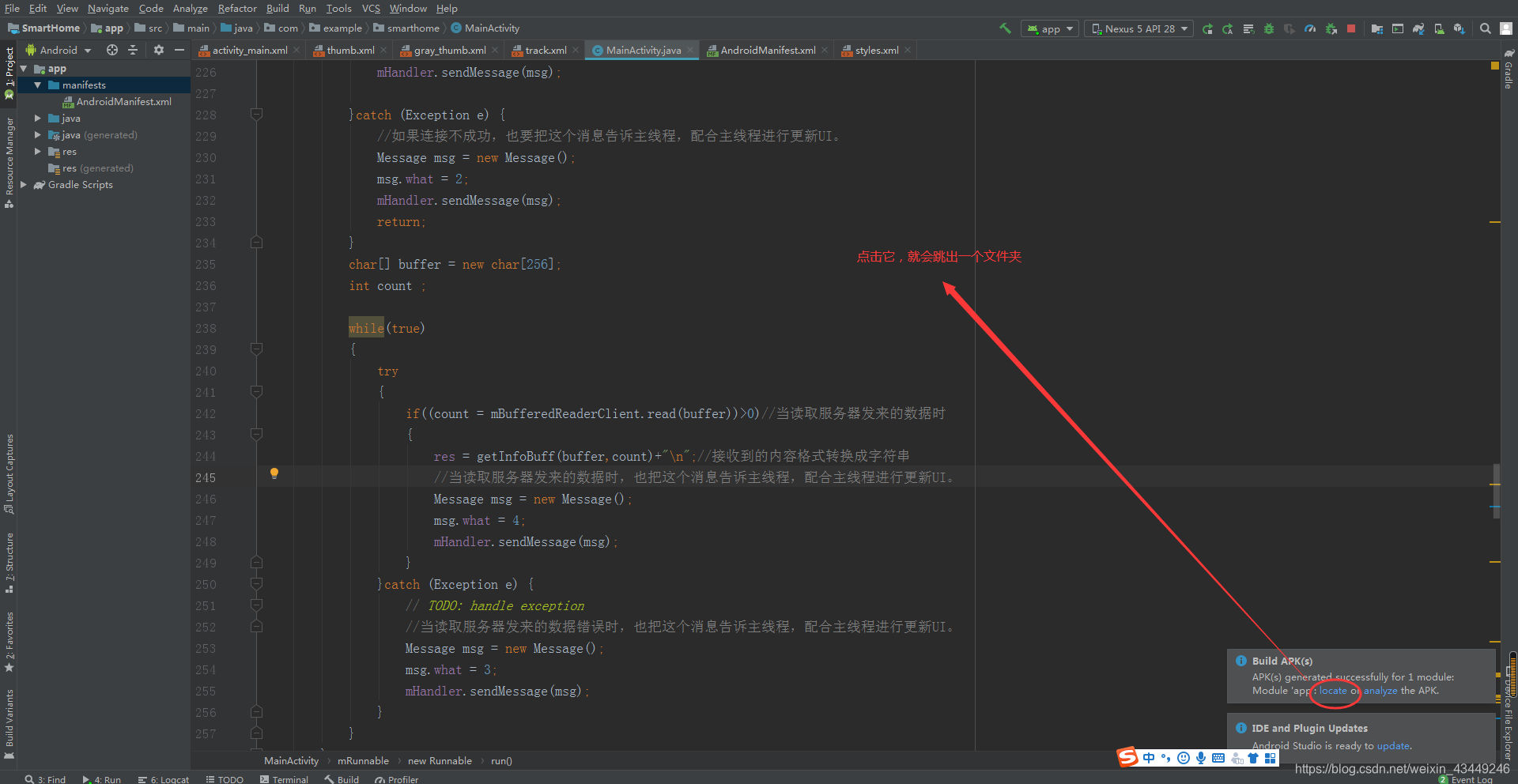Click the Search Everywhere magnifier icon
The height and width of the screenshot is (784, 1518).
(x=1486, y=28)
